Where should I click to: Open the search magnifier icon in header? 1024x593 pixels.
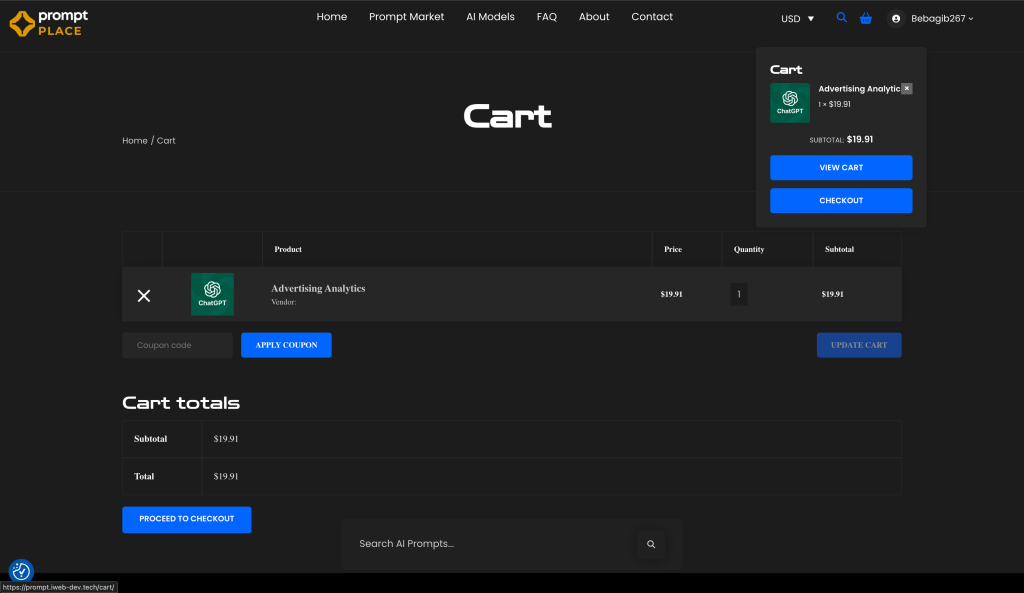(841, 18)
